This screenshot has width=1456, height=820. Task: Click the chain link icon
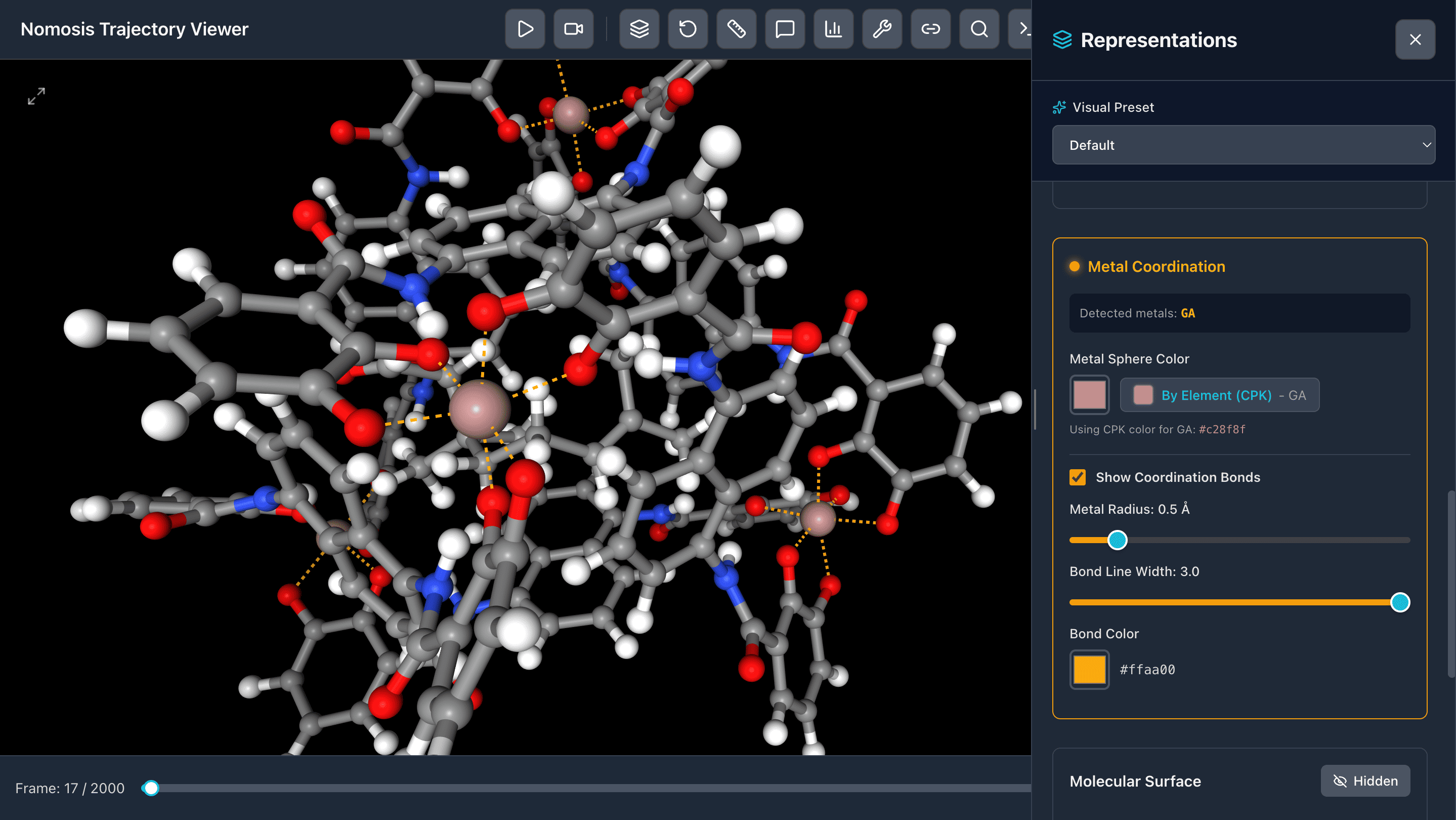(930, 29)
